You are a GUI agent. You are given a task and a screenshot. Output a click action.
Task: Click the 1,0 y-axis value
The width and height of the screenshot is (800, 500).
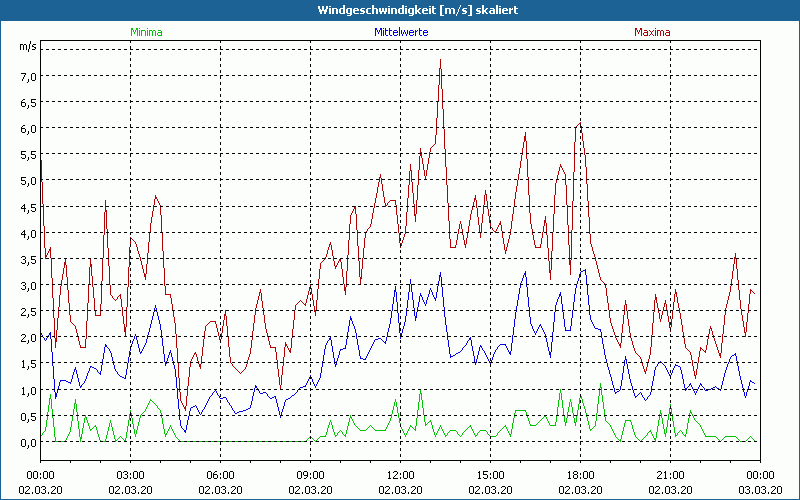coord(29,391)
